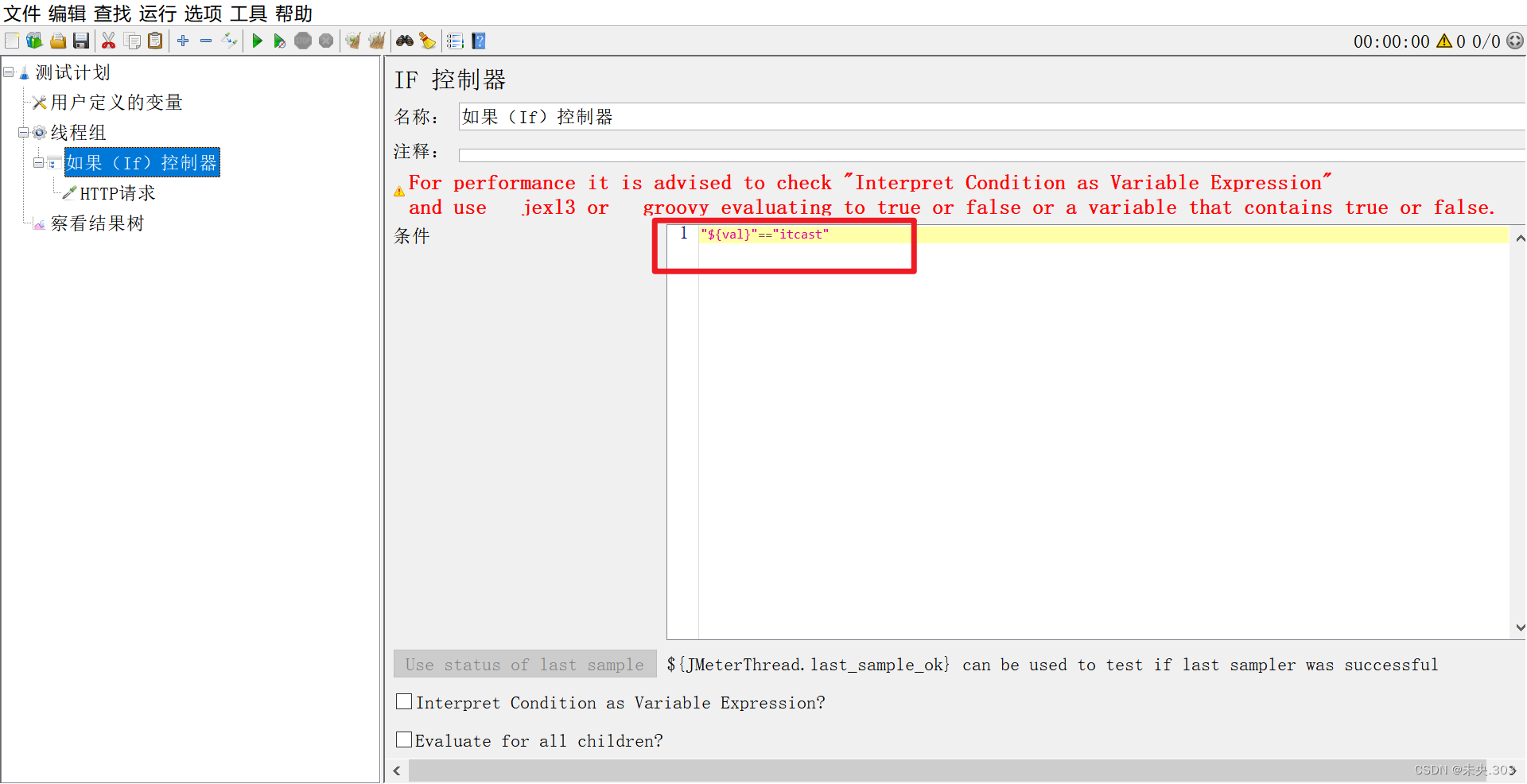
Task: Click the Shutdown threads icon
Action: 326,41
